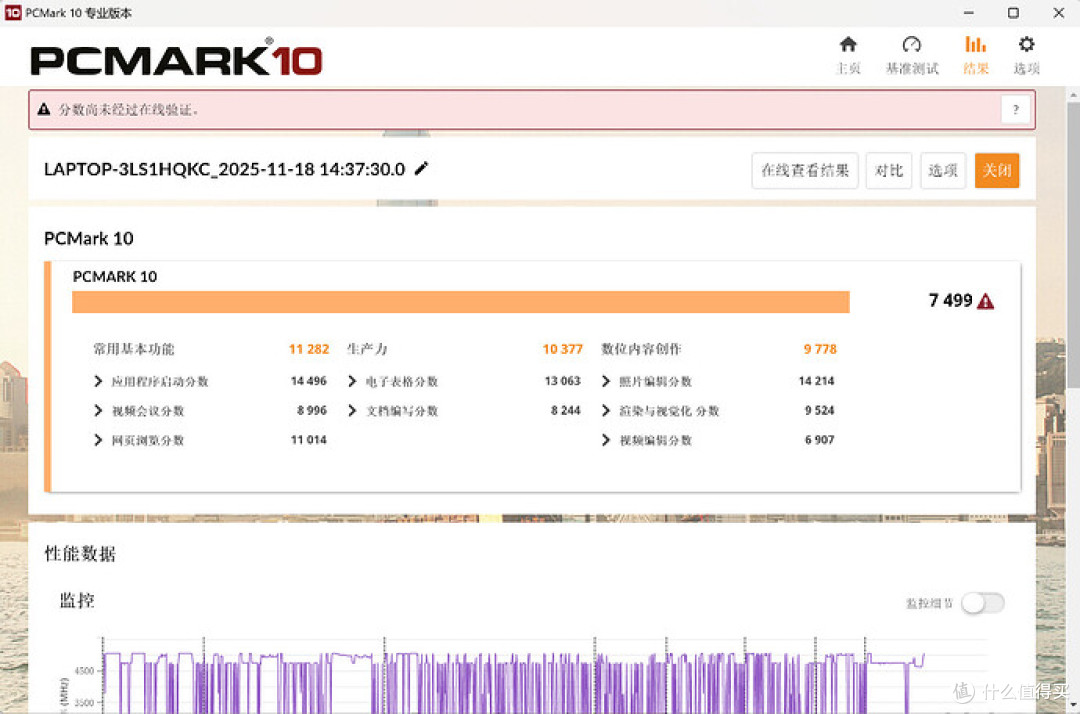1080x714 pixels.
Task: Click the home icon in navigation
Action: 848,45
